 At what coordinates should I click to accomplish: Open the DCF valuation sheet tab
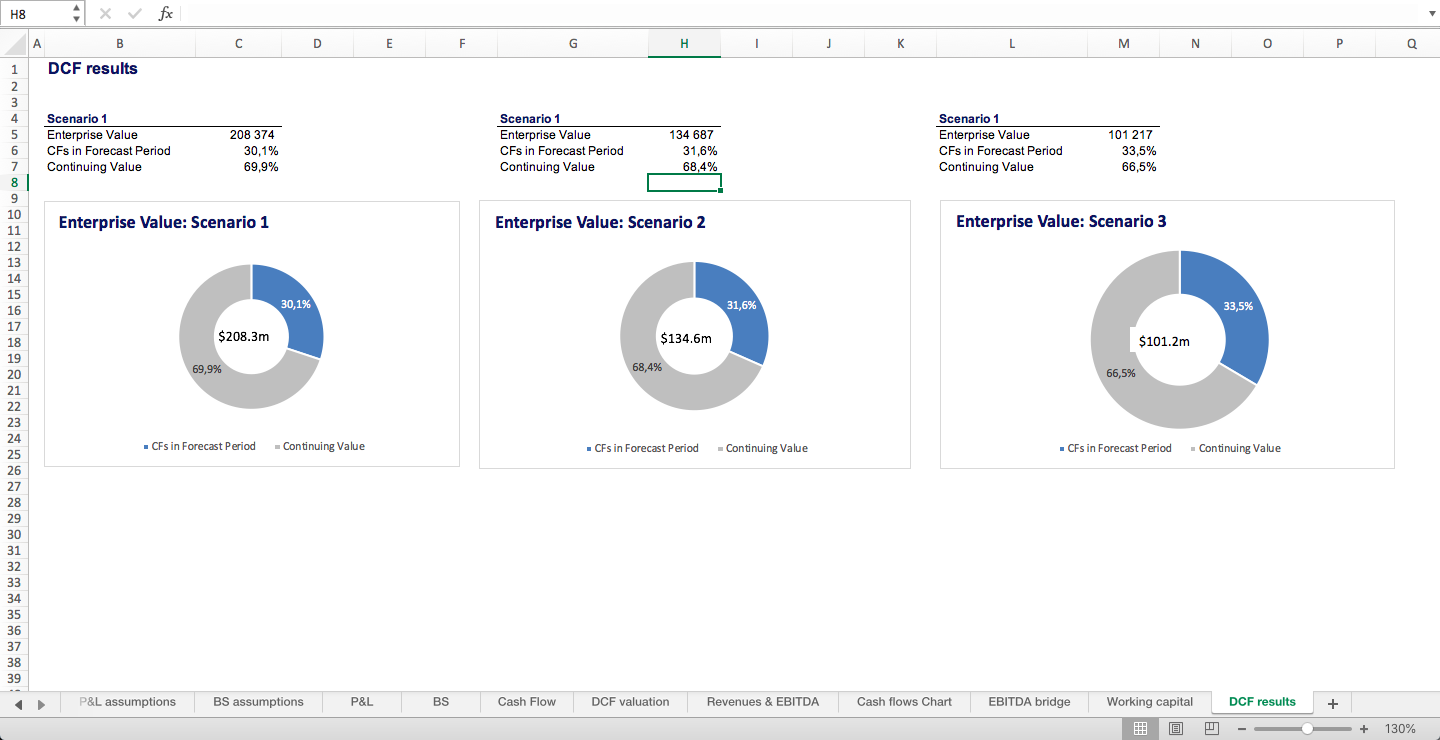pos(630,702)
